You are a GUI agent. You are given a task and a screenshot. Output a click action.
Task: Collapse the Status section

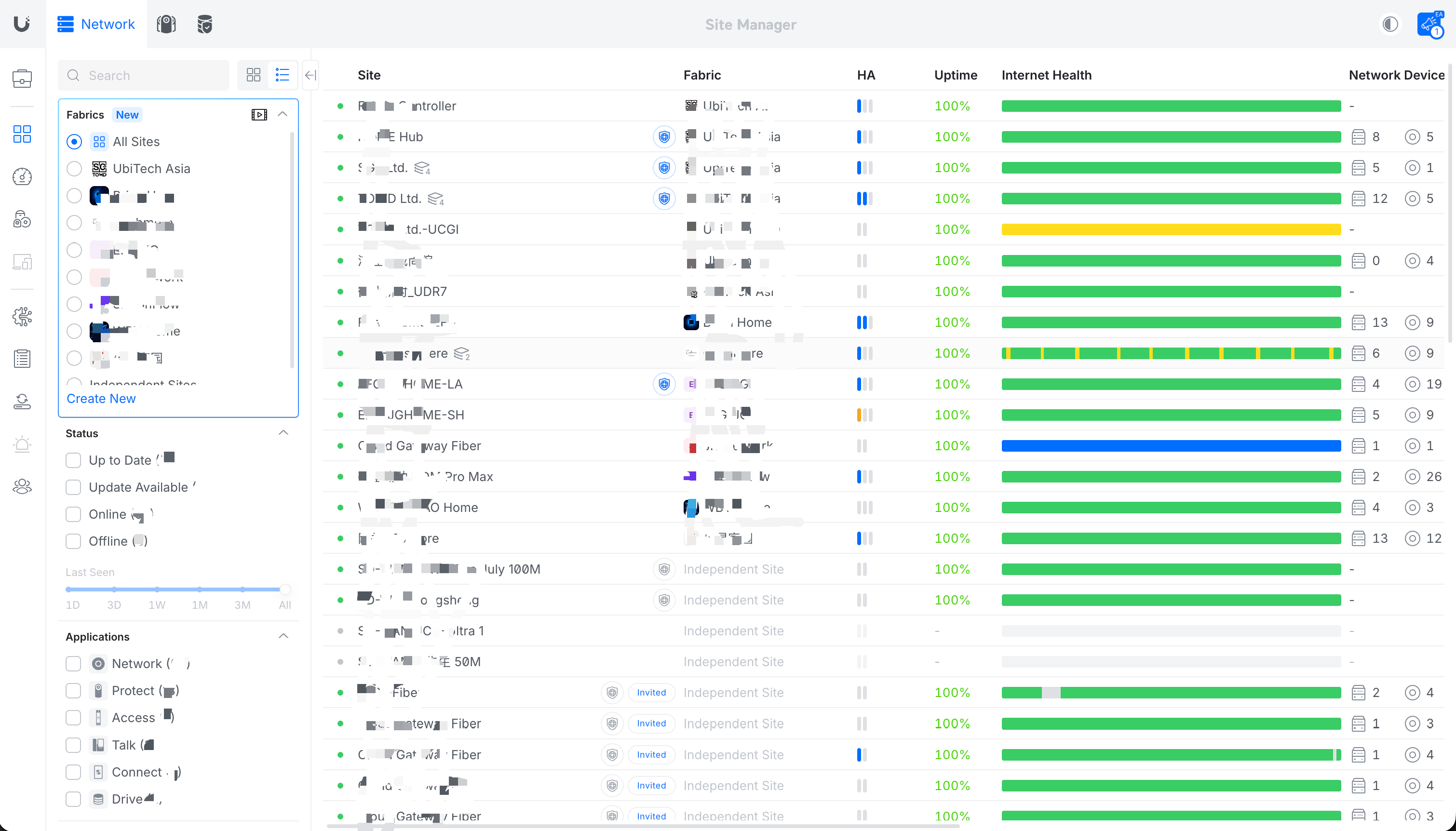tap(283, 433)
